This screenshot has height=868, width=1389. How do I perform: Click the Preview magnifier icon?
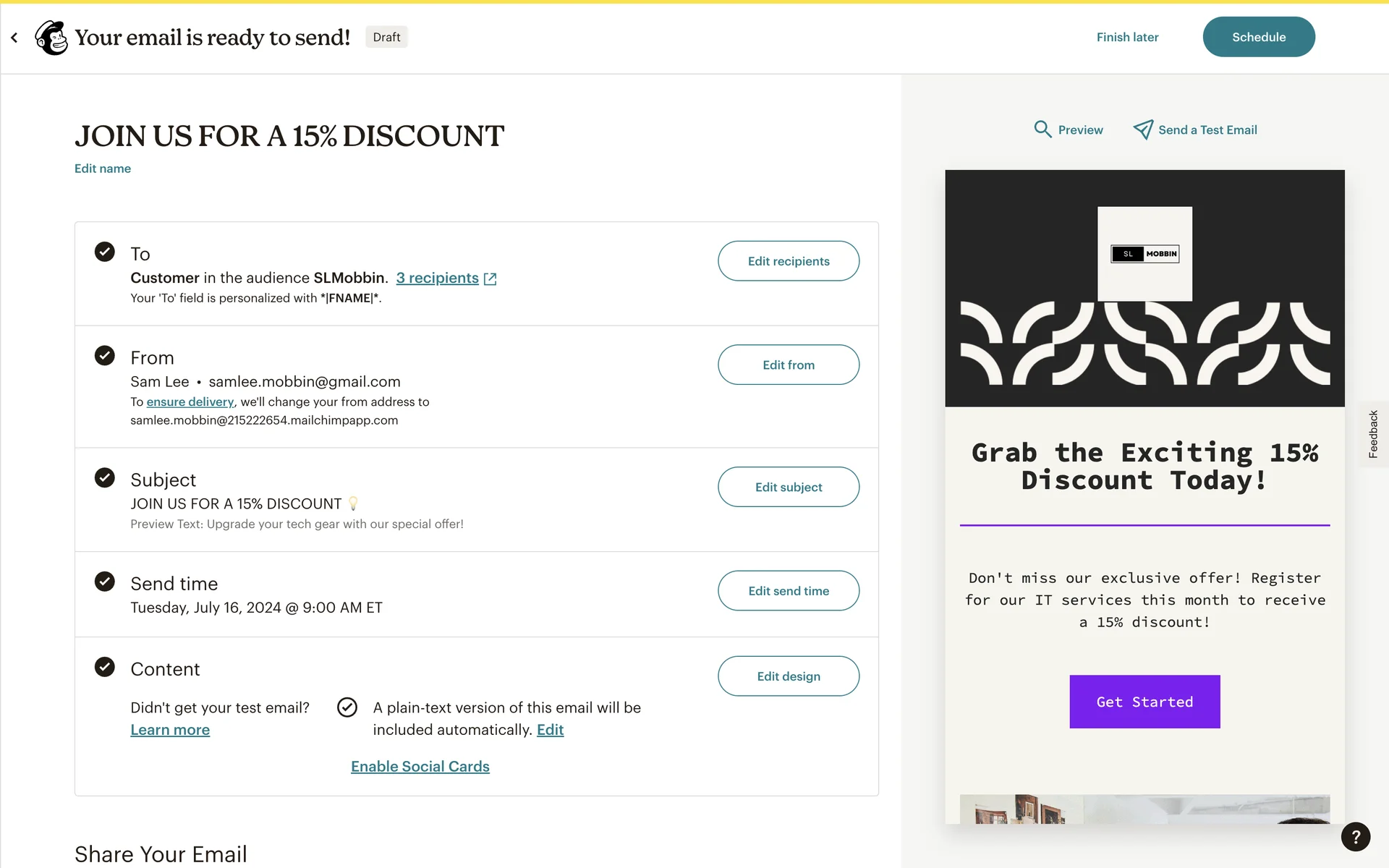pos(1042,129)
